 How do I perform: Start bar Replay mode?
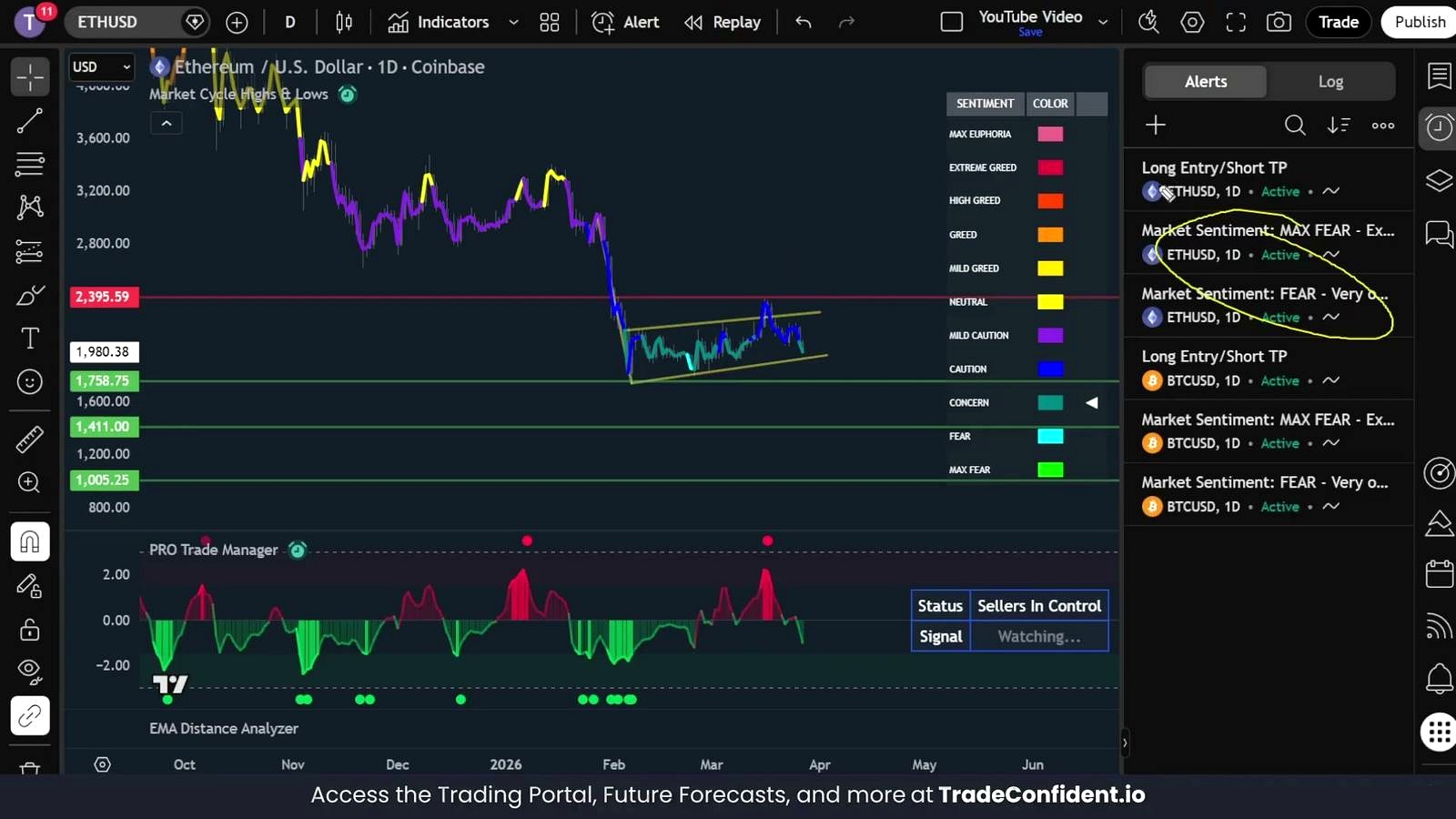723,22
